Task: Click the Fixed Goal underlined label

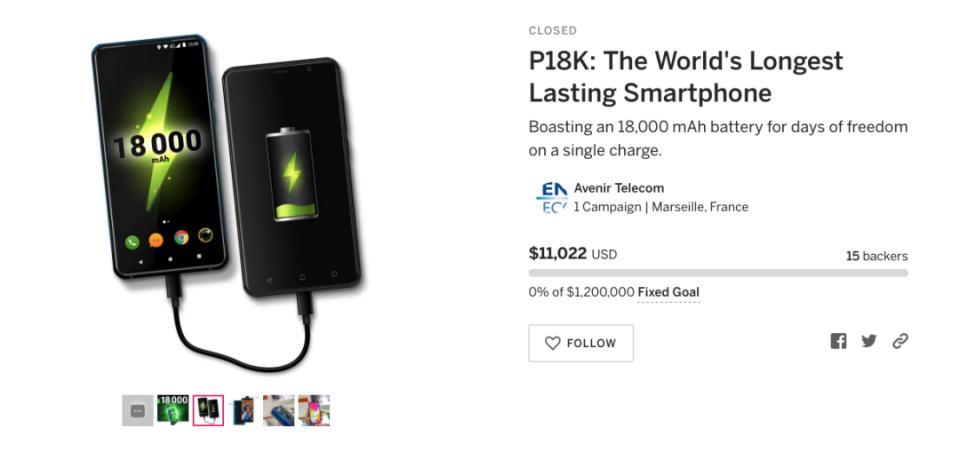Action: point(668,293)
